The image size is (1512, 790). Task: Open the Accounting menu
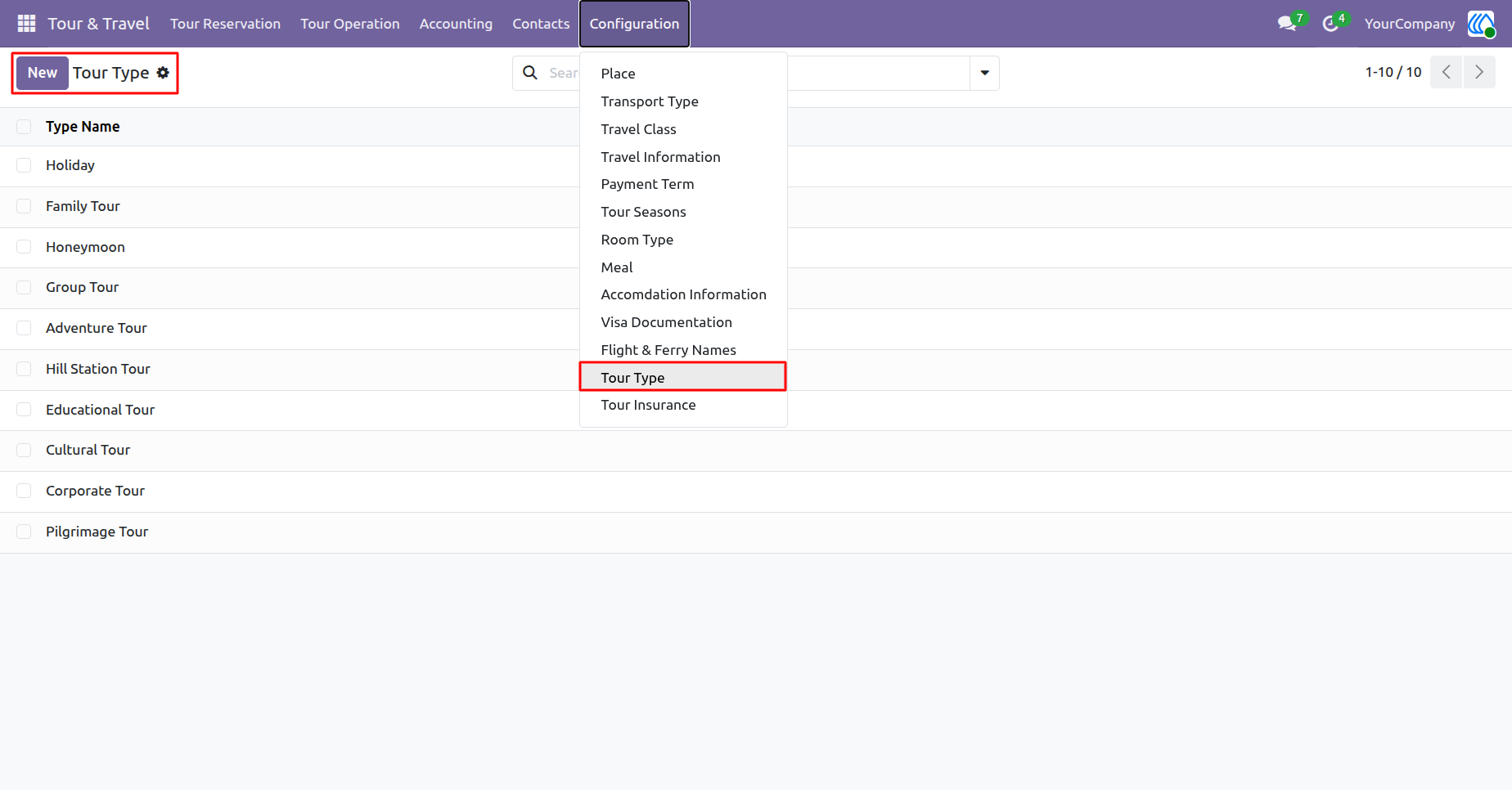(x=456, y=24)
